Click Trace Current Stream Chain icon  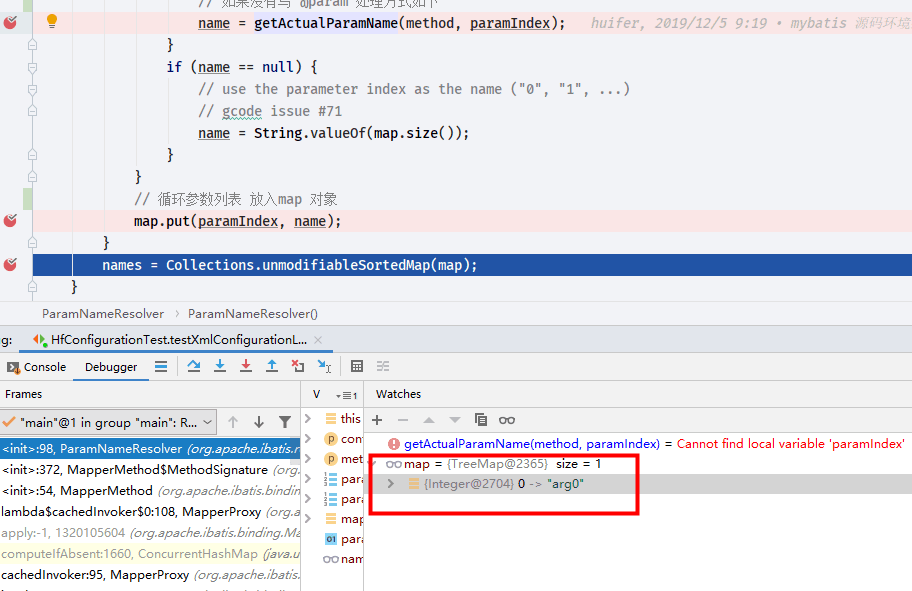(383, 366)
